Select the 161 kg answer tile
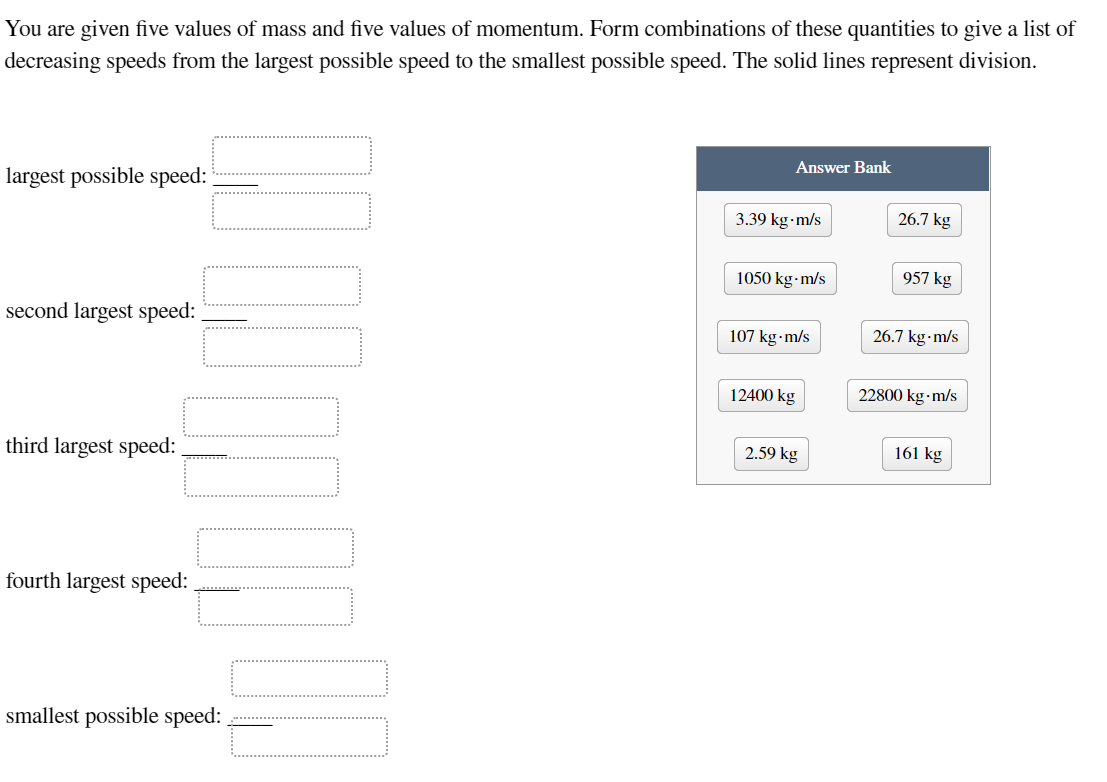Viewport: 1107px width, 782px height. click(916, 454)
